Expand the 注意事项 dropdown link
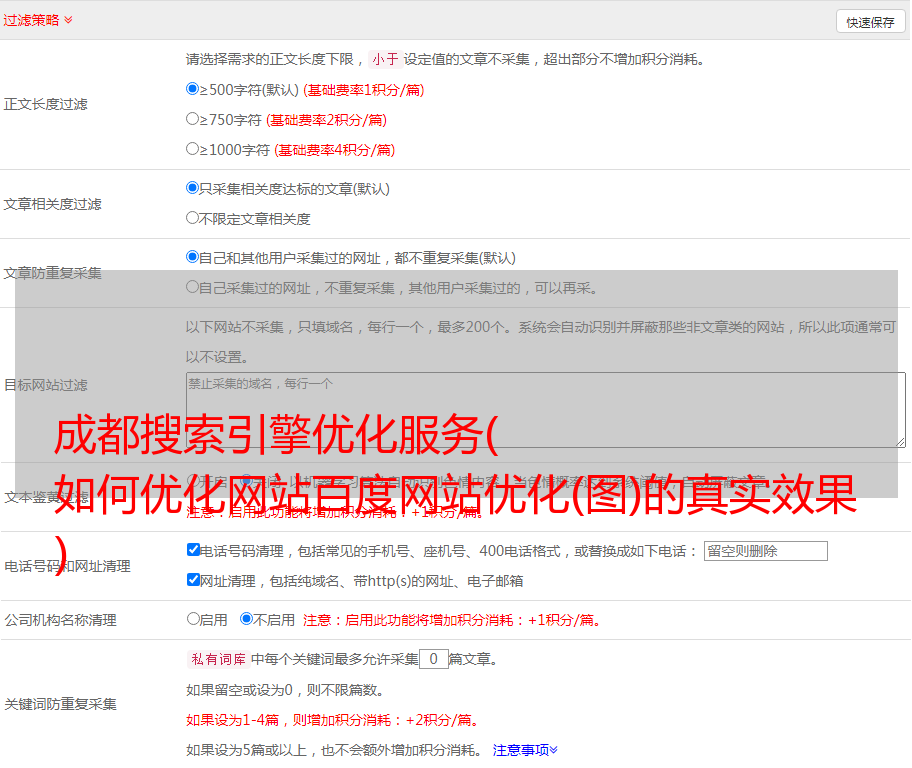The height and width of the screenshot is (768, 912). [525, 749]
